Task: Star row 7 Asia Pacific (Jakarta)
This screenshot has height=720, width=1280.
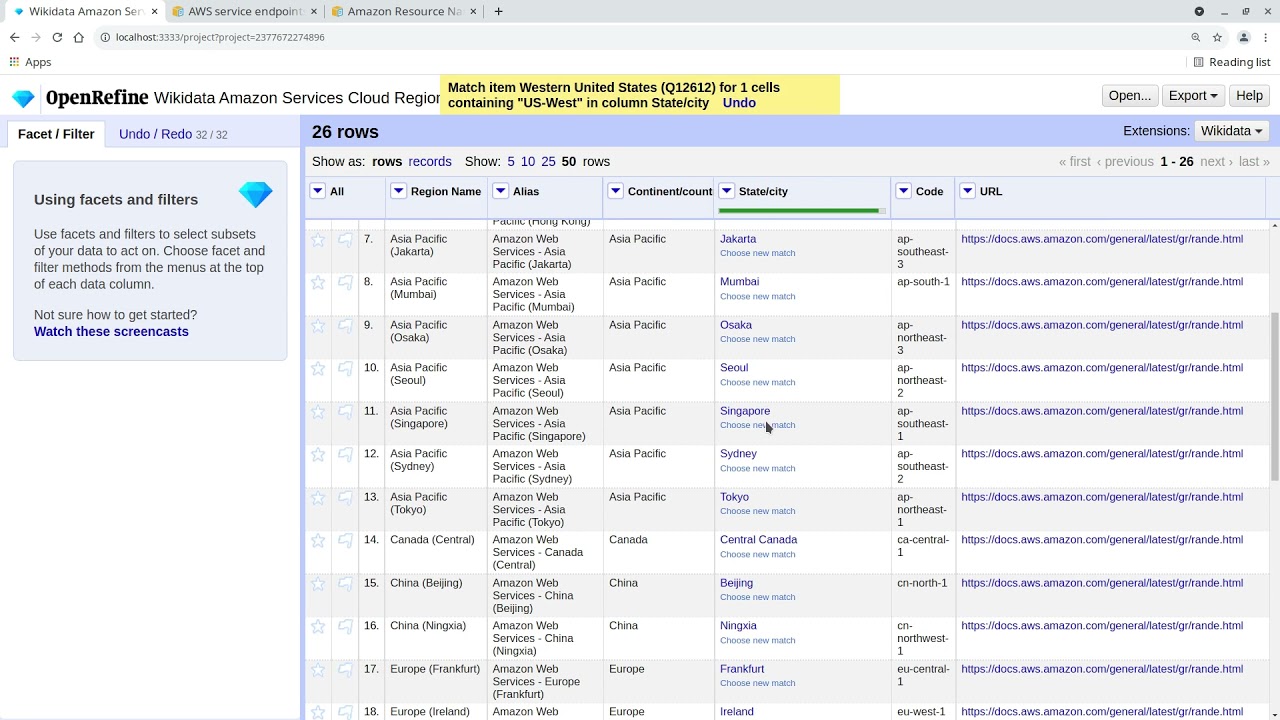Action: pyautogui.click(x=318, y=240)
